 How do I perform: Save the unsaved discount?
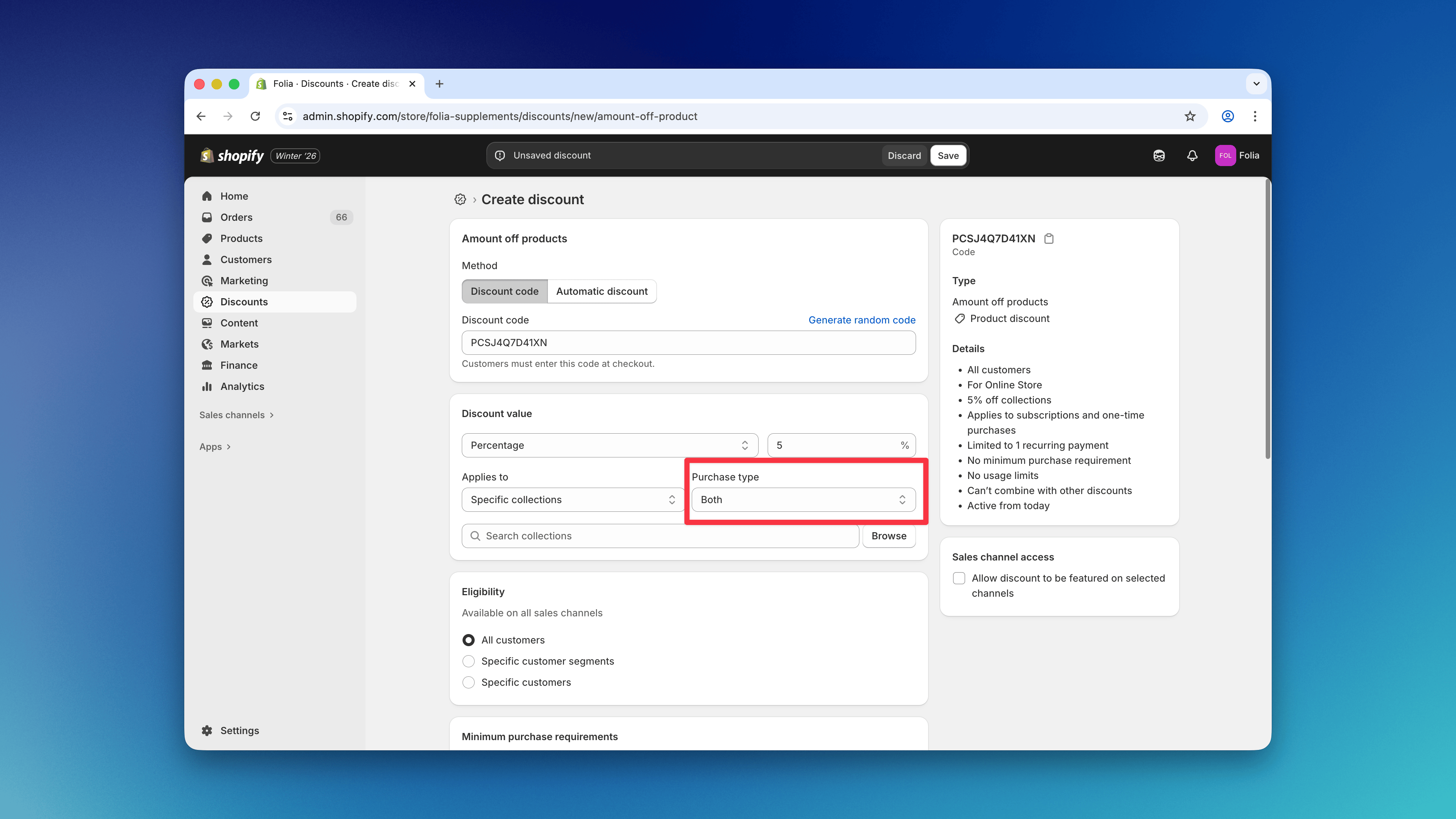948,156
